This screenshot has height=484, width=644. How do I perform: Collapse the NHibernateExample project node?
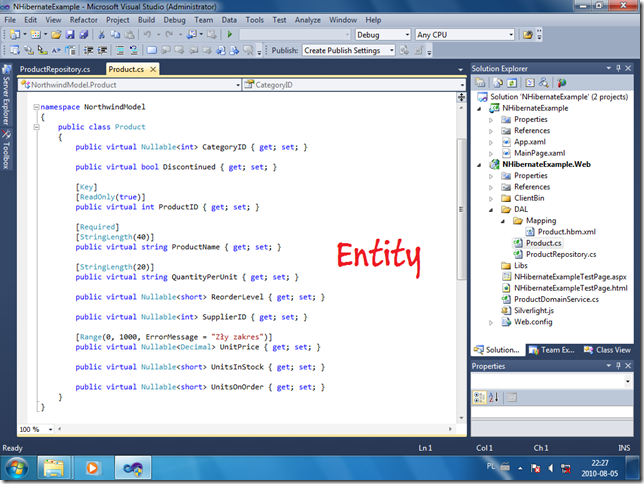point(479,108)
